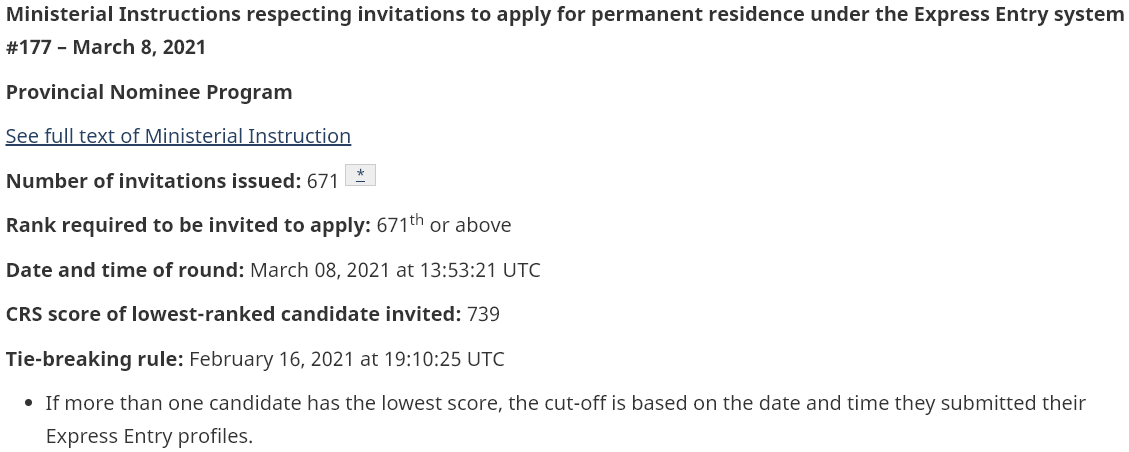The height and width of the screenshot is (452, 1129).
Task: Click the "Tie-breaking rule:" label
Action: coord(95,359)
